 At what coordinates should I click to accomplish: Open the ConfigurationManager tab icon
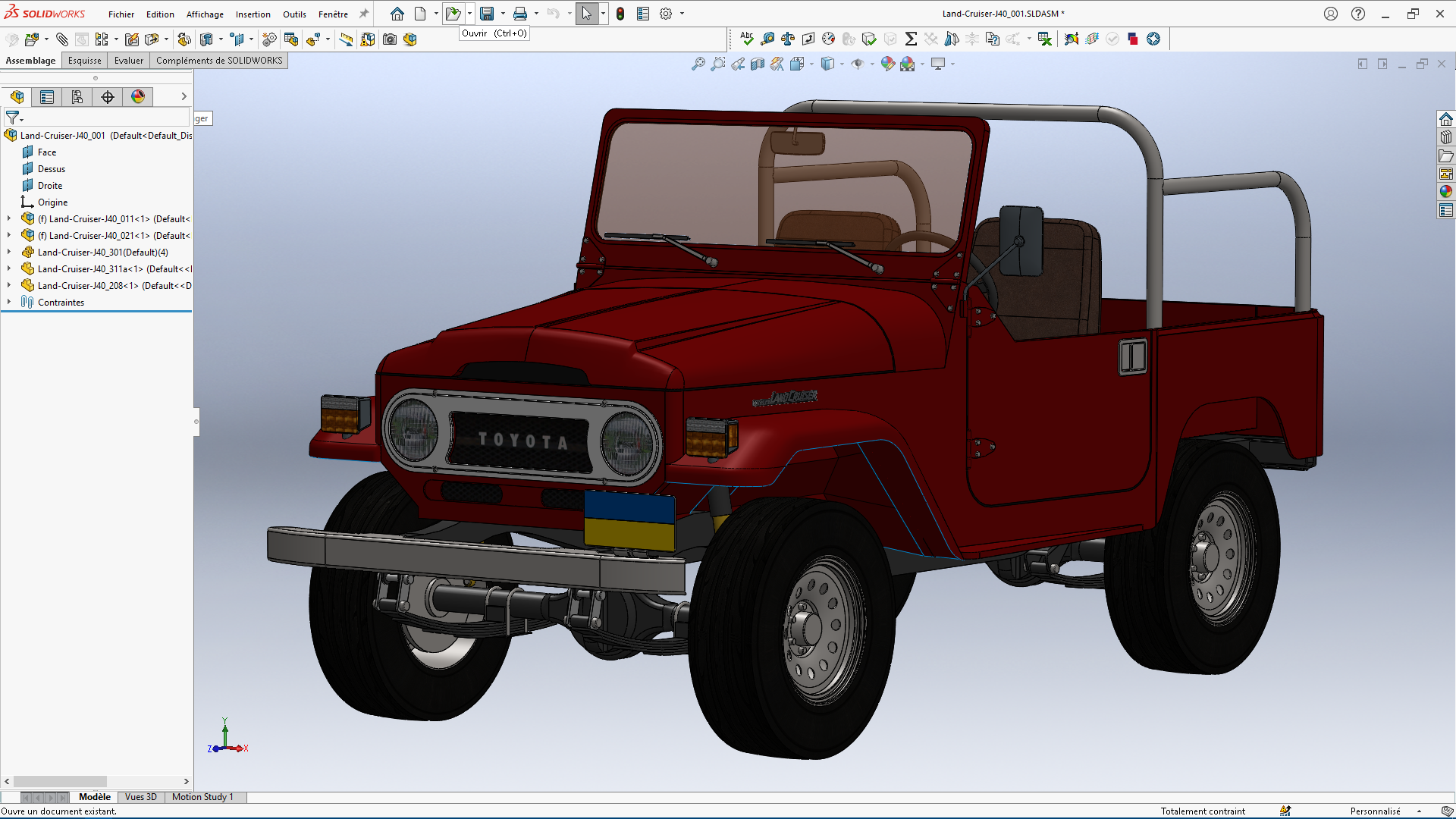[x=77, y=96]
